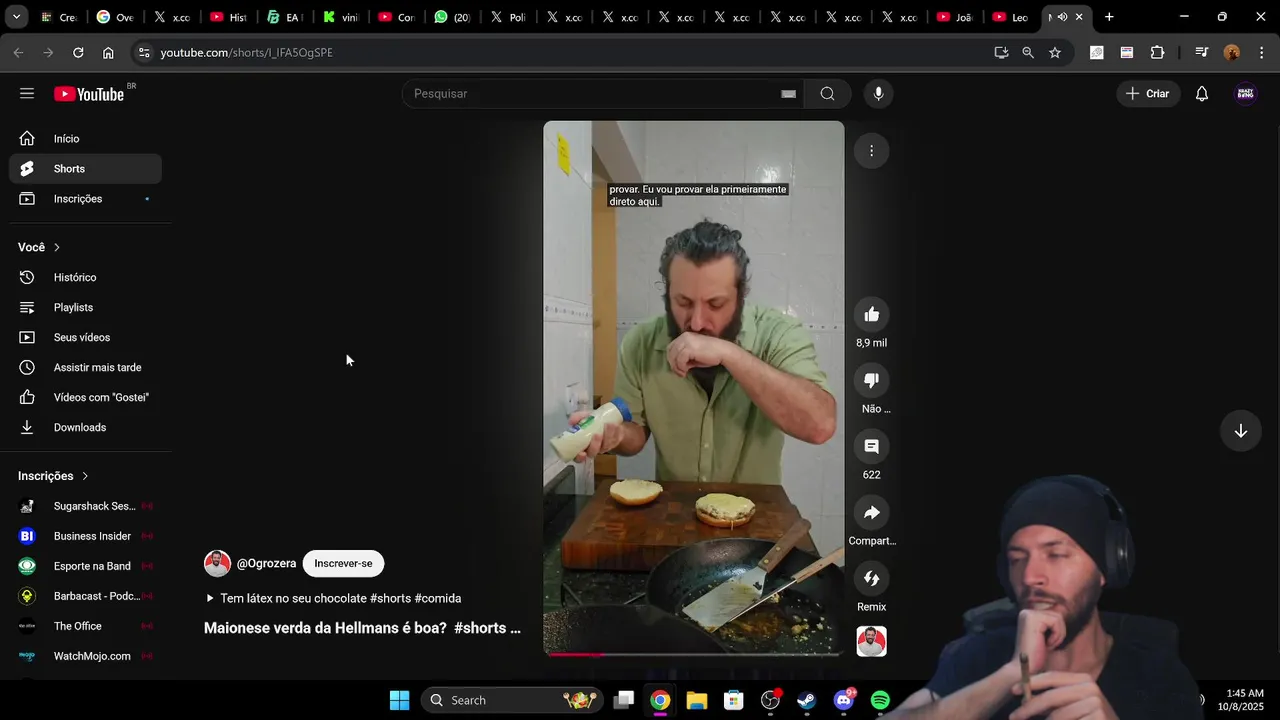Open Chrome media control icon
The height and width of the screenshot is (720, 1280).
coord(1201,52)
